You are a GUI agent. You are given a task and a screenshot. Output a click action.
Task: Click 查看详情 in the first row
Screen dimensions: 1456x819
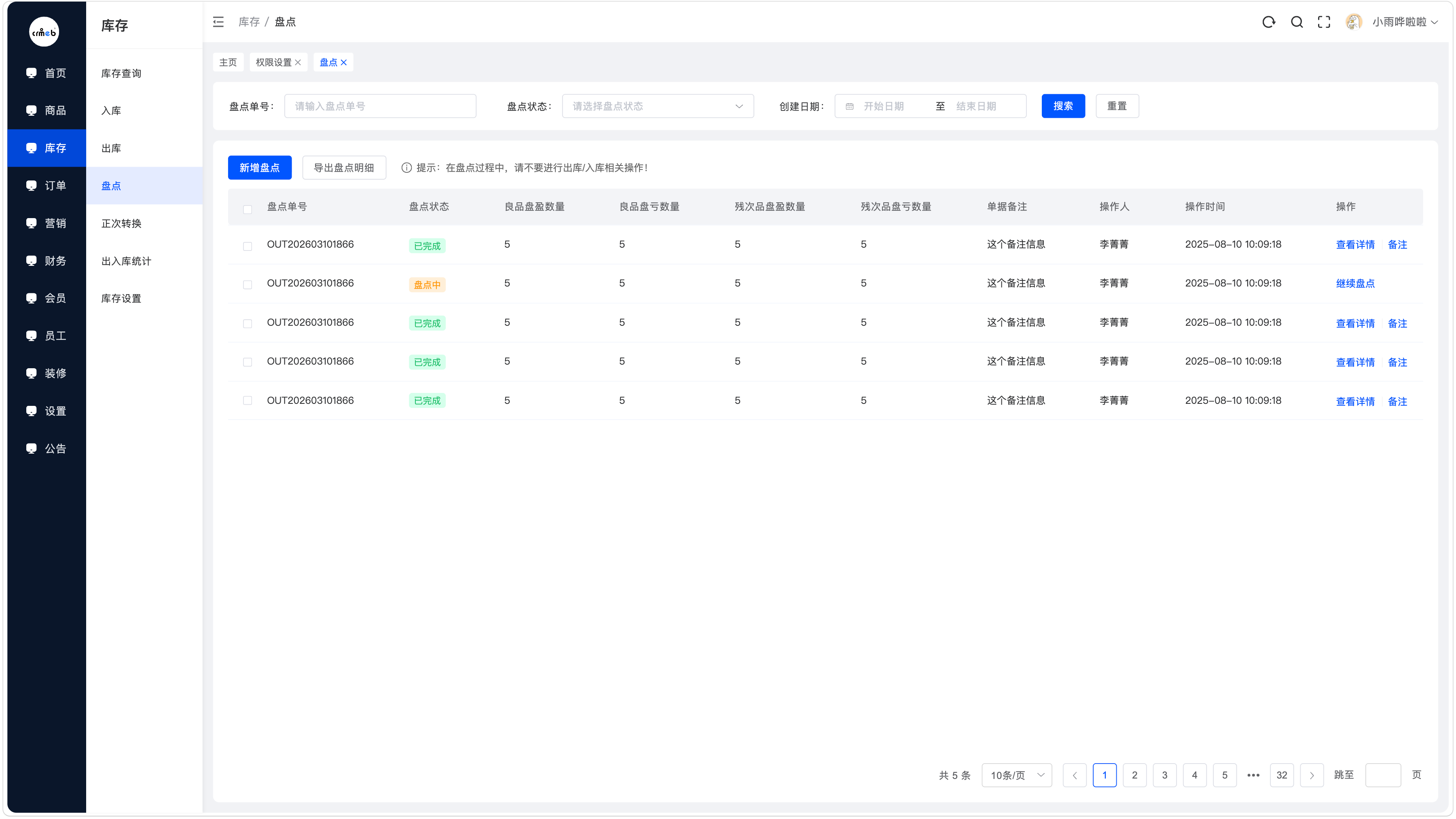tap(1355, 245)
